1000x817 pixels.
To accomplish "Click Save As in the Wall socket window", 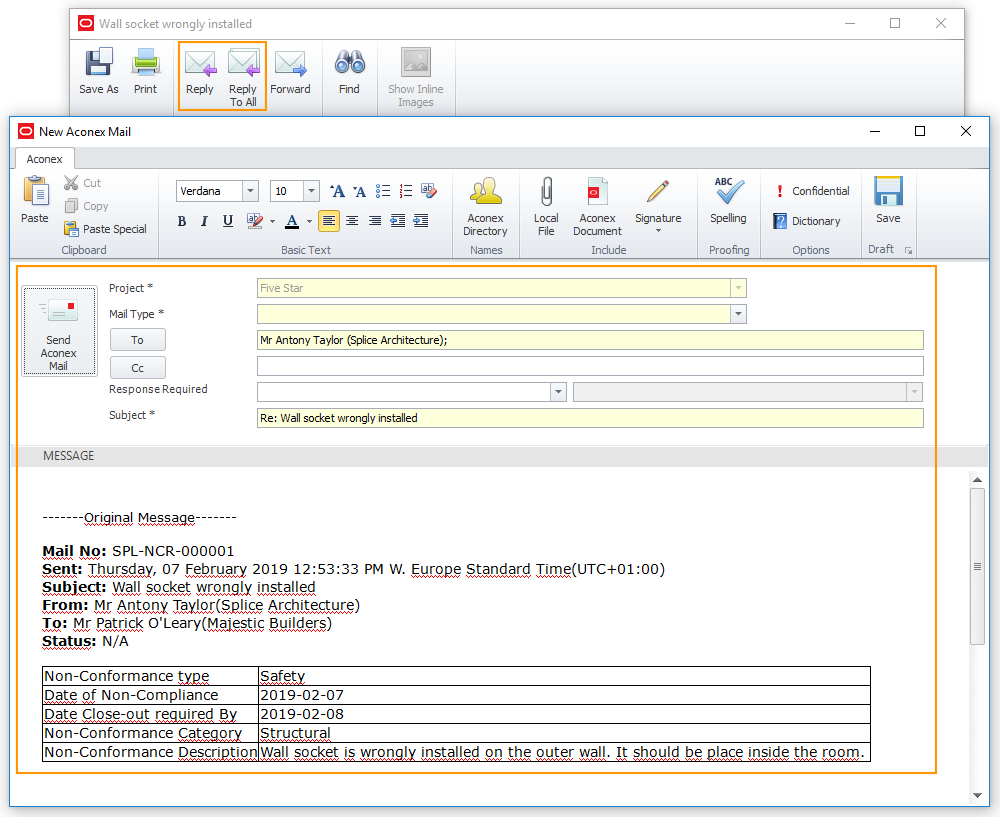I will point(98,71).
